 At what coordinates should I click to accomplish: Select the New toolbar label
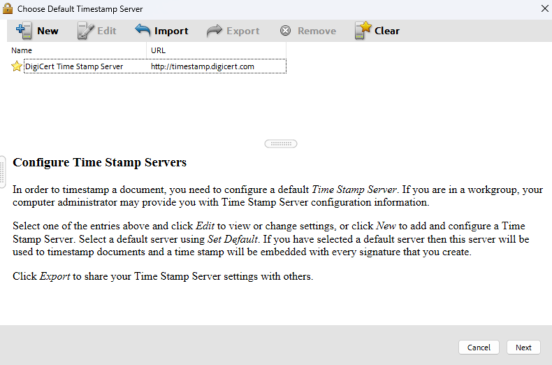[48, 31]
